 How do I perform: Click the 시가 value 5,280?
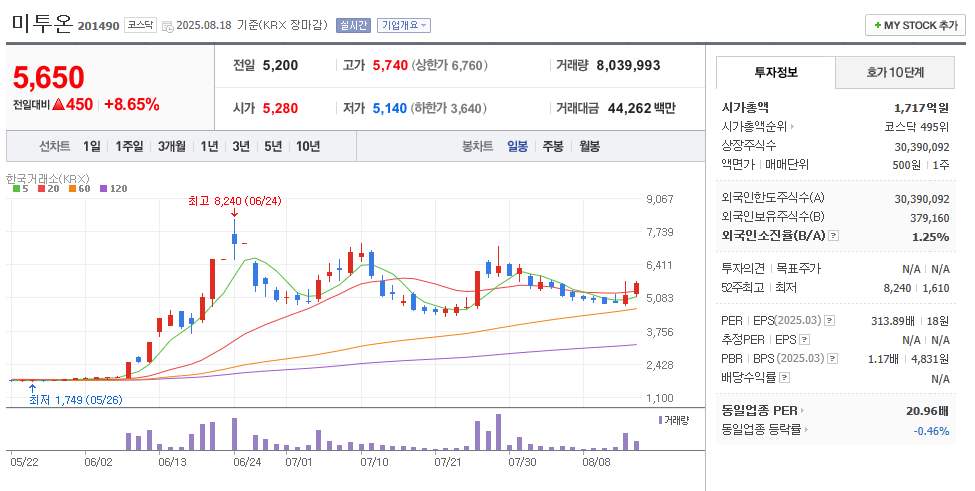pyautogui.click(x=280, y=108)
